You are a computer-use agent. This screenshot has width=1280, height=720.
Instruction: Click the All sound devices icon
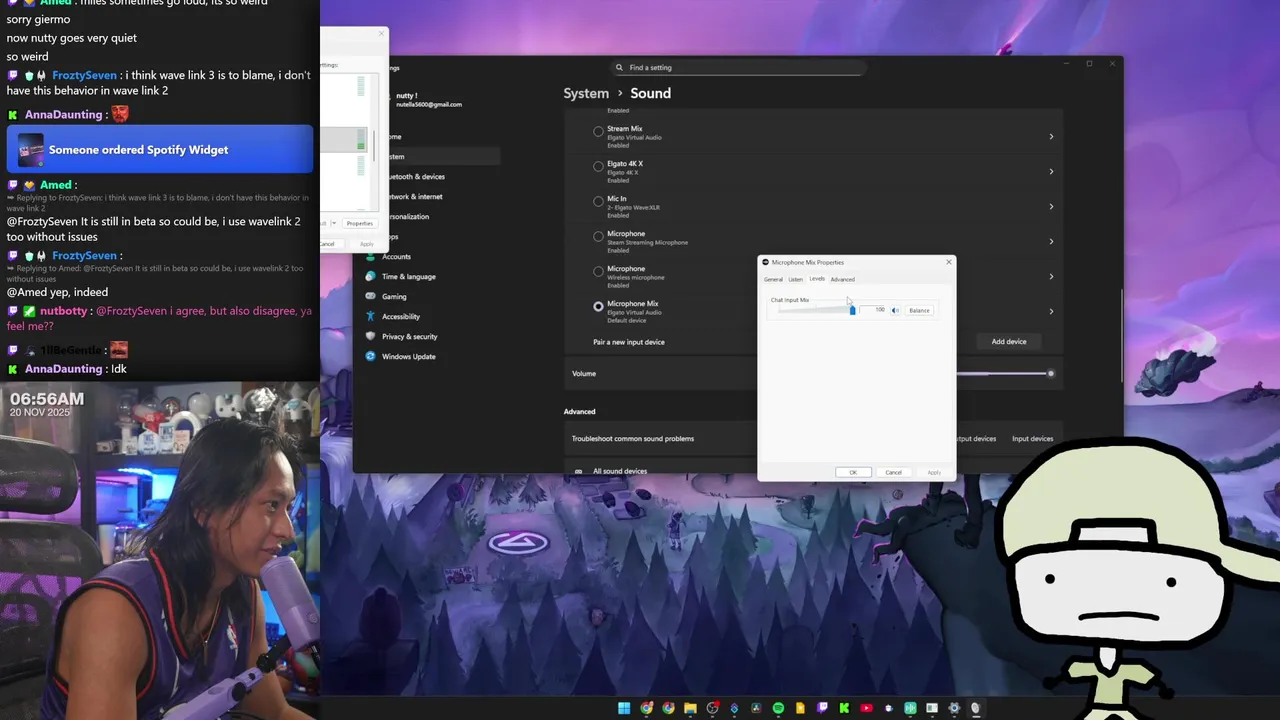(x=578, y=471)
